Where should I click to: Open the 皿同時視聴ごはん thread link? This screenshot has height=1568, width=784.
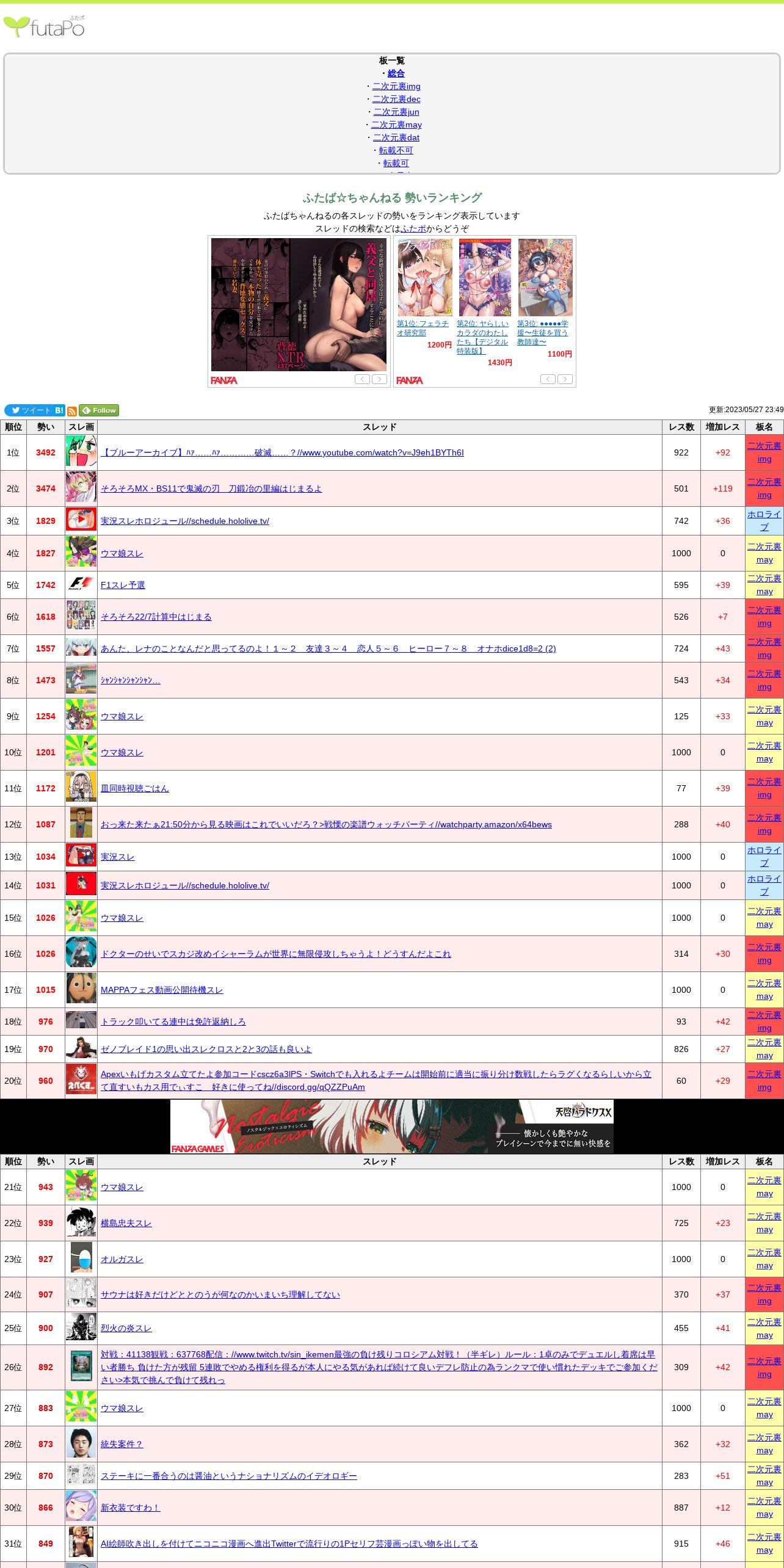click(x=134, y=788)
